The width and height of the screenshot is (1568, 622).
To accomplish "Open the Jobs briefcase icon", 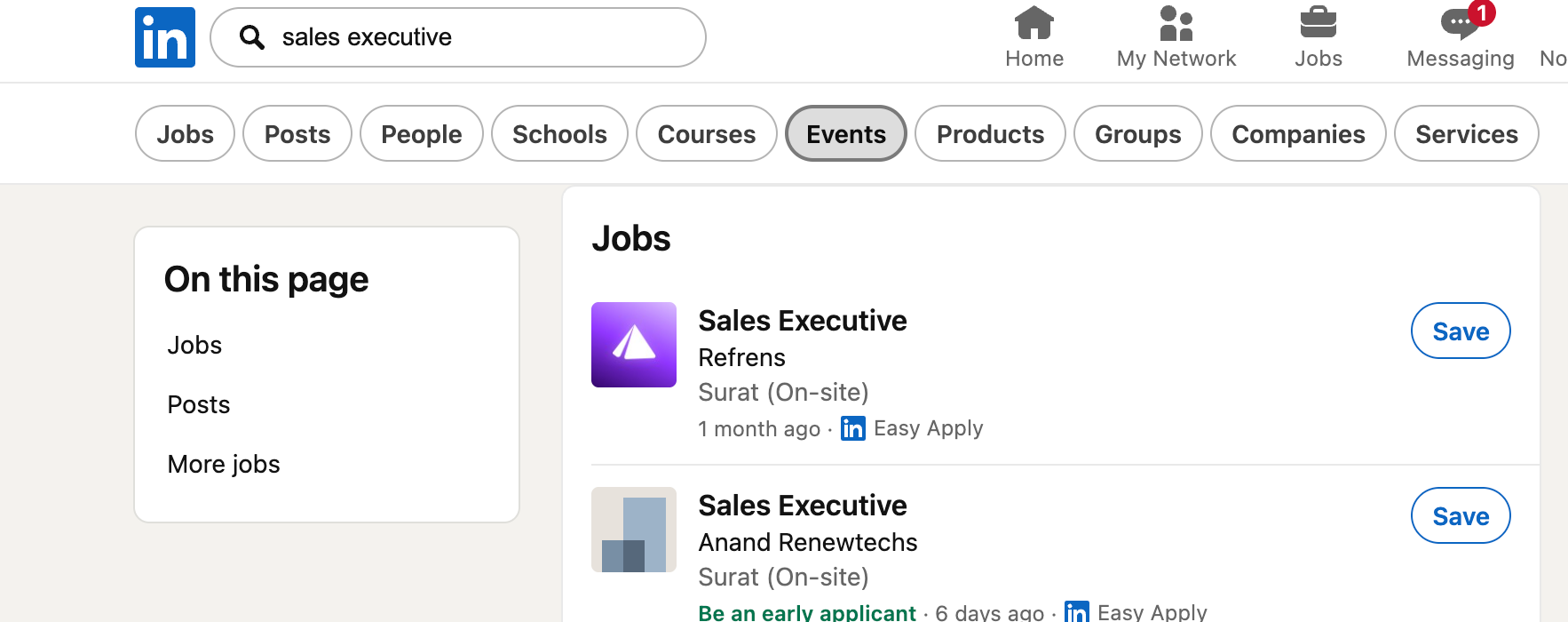I will click(1318, 24).
